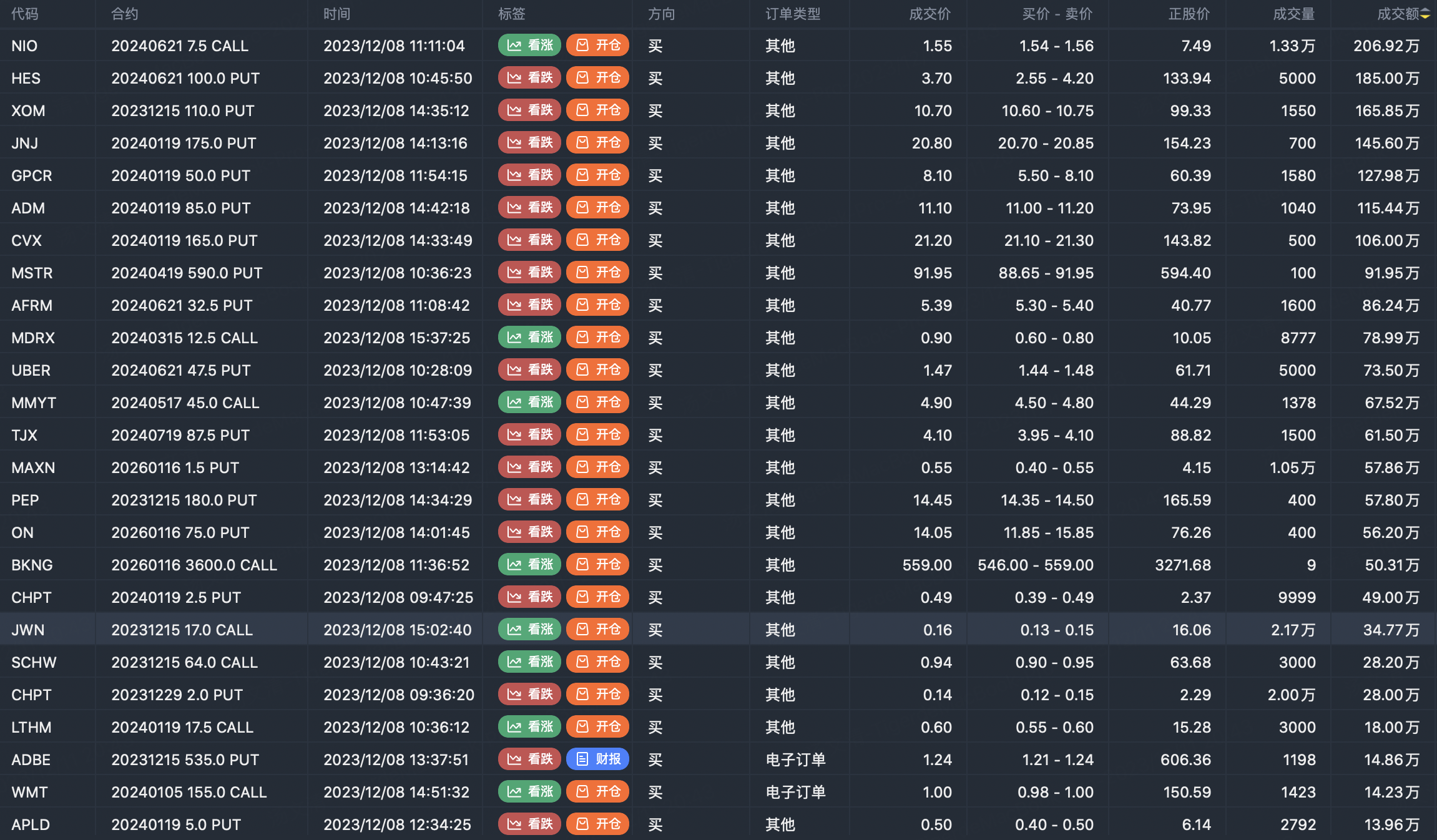The width and height of the screenshot is (1437, 840).
Task: Open the AFRM ticker symbol
Action: click(32, 306)
